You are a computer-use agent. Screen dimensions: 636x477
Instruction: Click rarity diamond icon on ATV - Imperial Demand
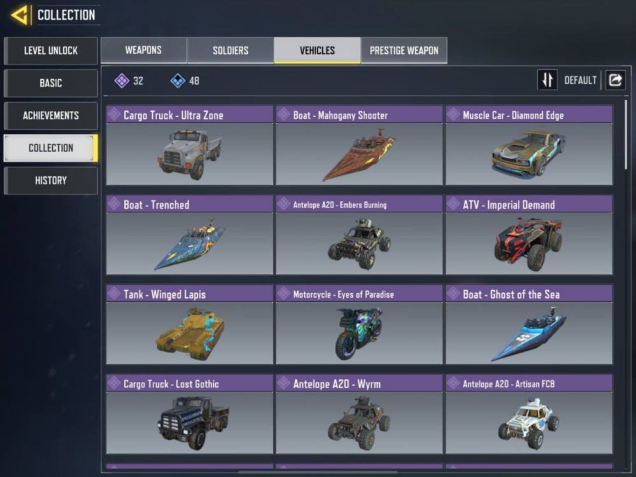pyautogui.click(x=453, y=204)
